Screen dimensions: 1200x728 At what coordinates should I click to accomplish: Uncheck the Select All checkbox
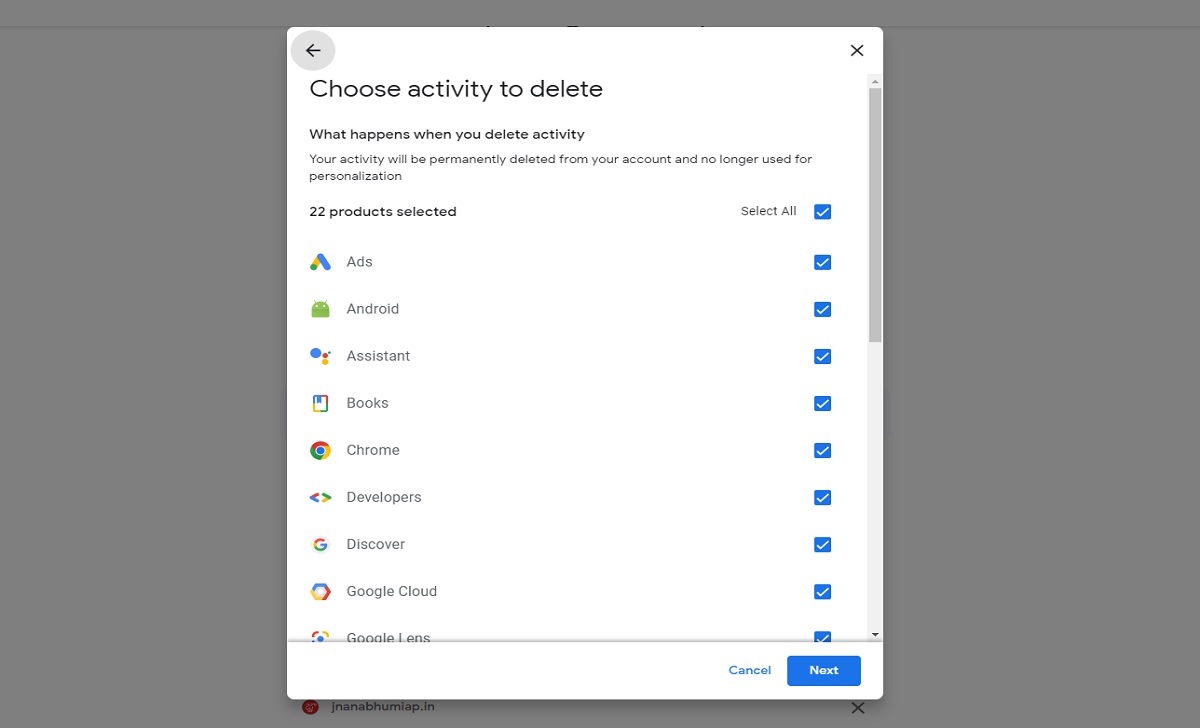point(822,211)
